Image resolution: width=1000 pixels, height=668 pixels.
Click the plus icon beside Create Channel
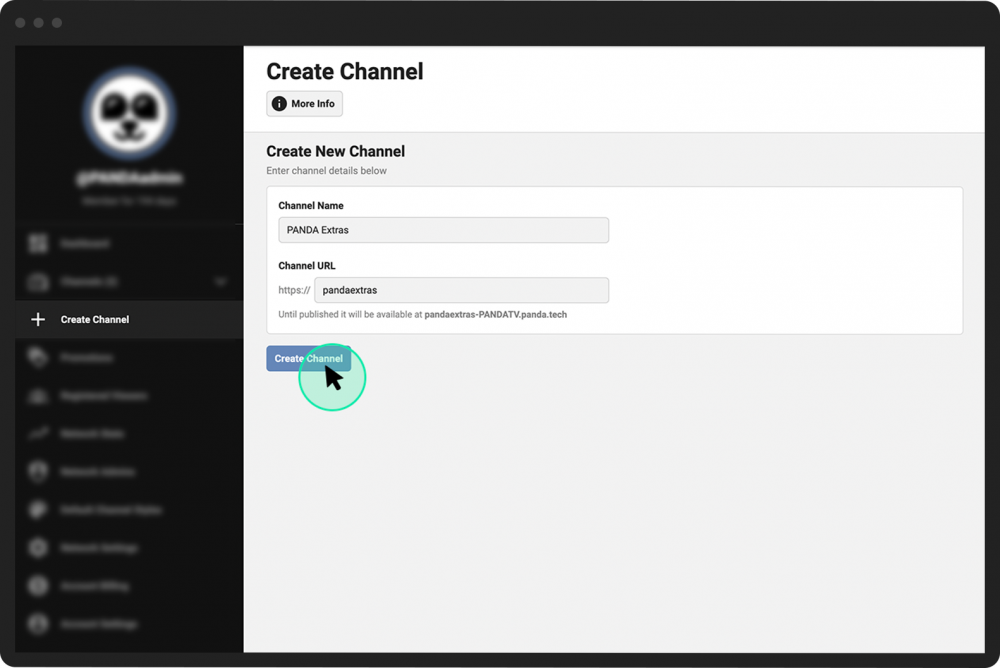[37, 319]
